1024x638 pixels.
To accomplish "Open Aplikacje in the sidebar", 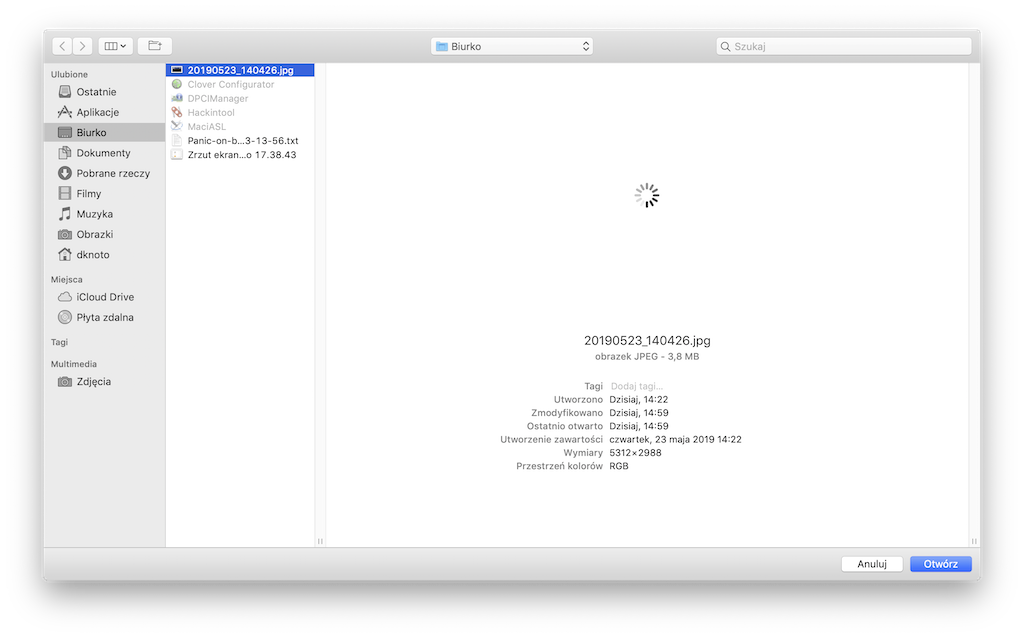I will (104, 112).
